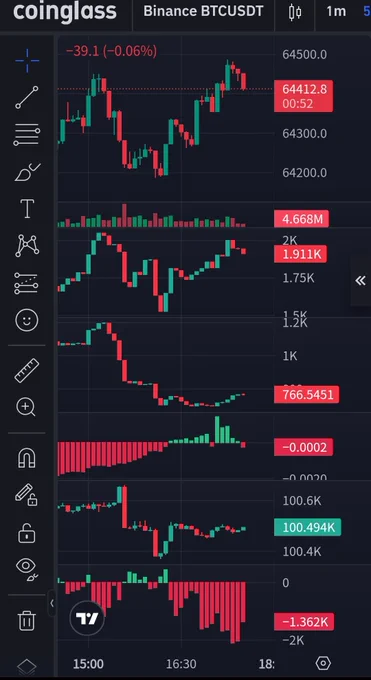Select the ruler measure tool

[x=27, y=370]
